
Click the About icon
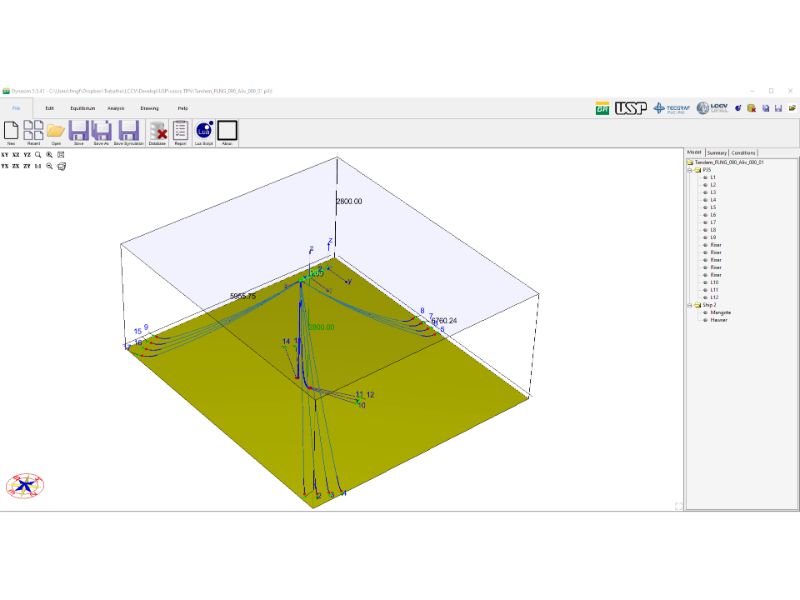point(227,131)
